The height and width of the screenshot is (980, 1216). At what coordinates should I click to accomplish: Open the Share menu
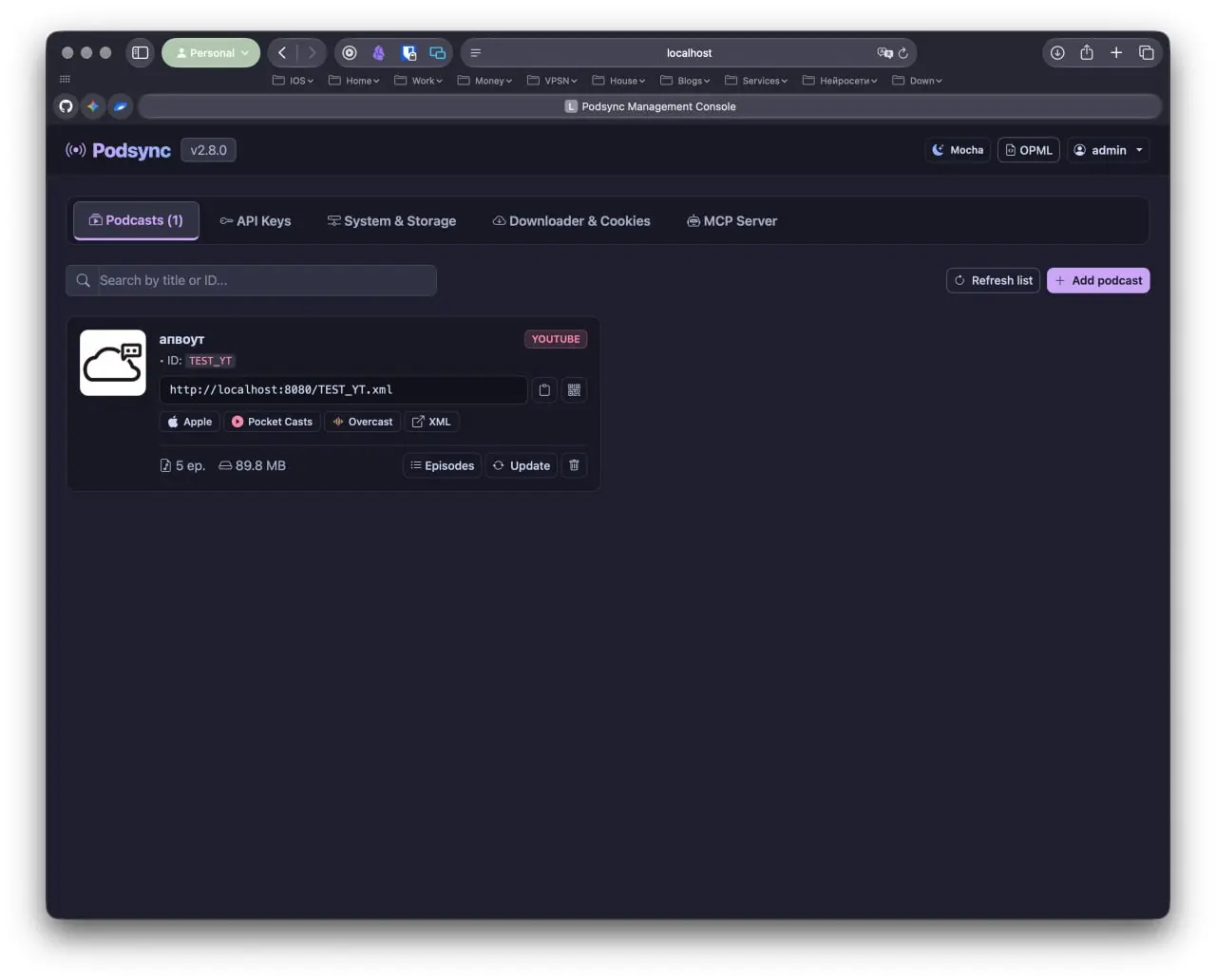[1087, 53]
